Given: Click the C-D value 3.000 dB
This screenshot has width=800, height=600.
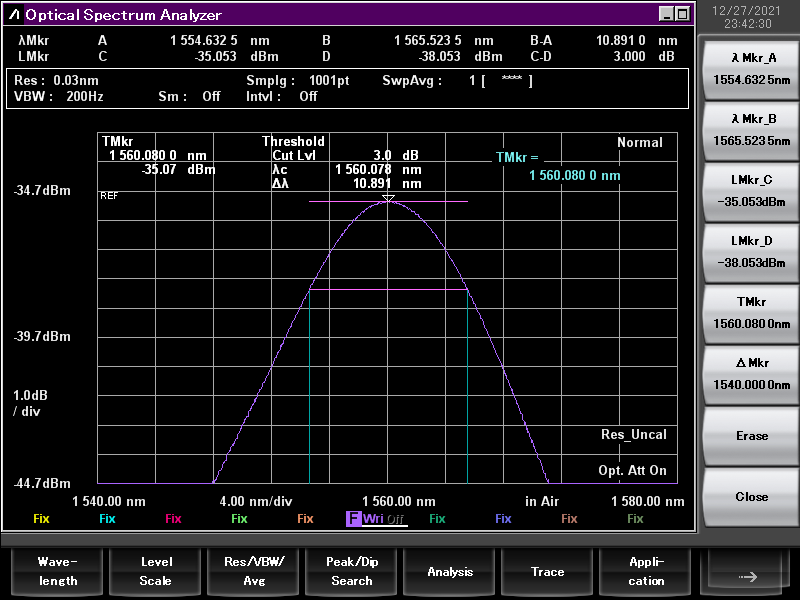Looking at the screenshot, I should (x=644, y=56).
